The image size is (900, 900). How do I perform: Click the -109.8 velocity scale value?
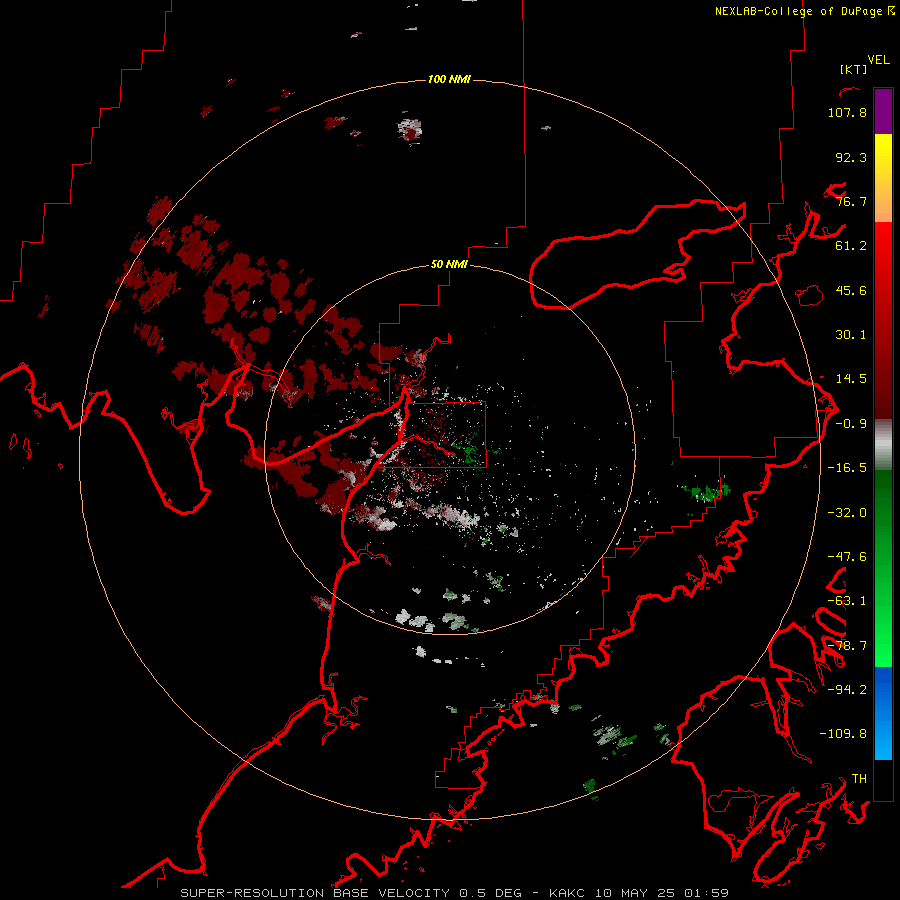pos(843,734)
